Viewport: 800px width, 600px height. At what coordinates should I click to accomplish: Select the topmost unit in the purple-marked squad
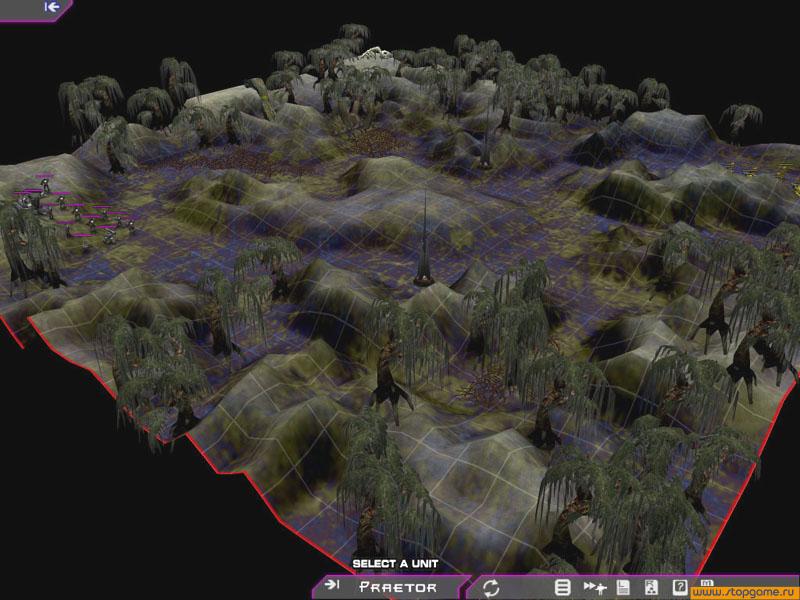point(45,183)
